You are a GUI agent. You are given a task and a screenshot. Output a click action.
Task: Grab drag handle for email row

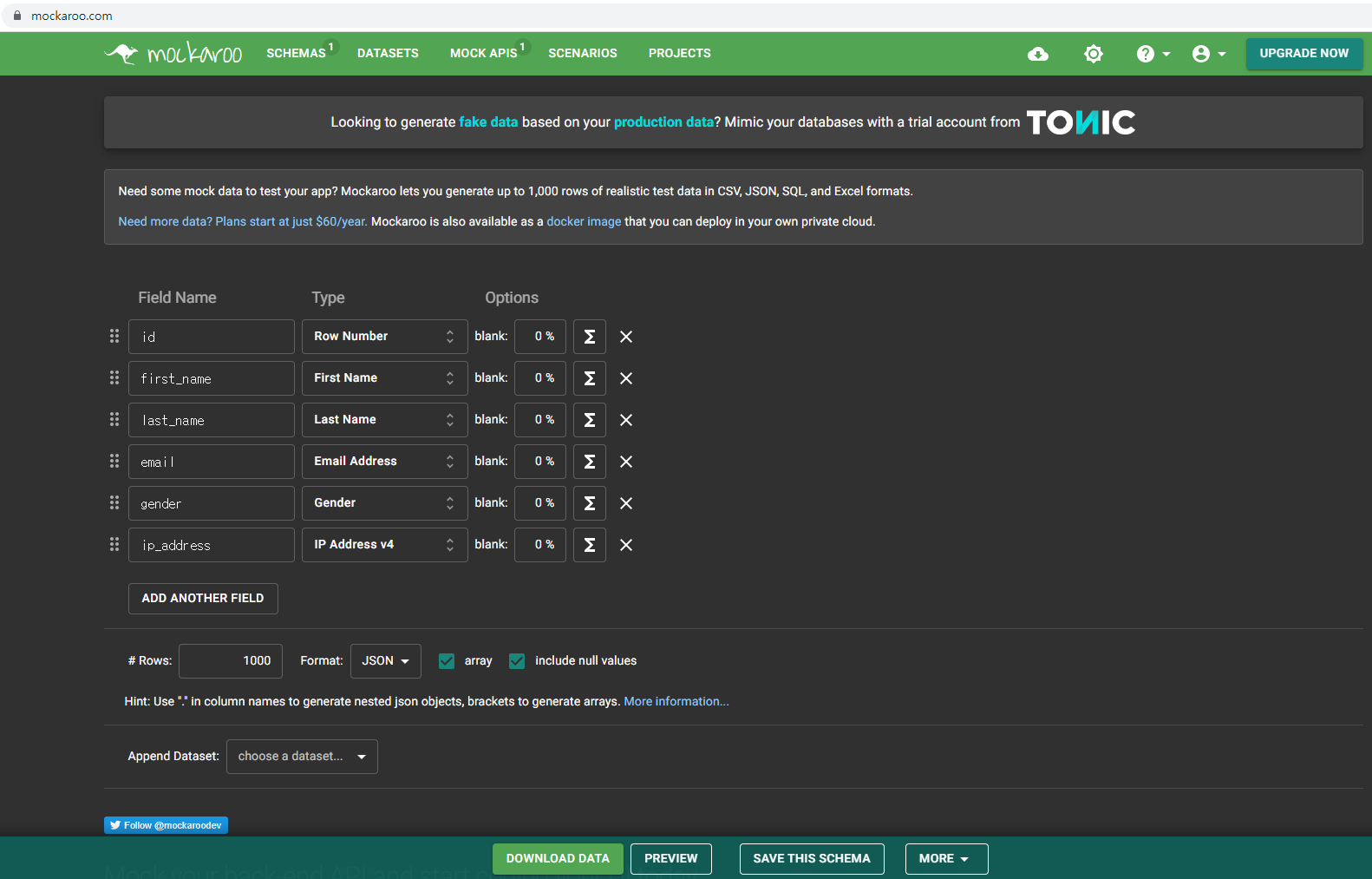(114, 461)
